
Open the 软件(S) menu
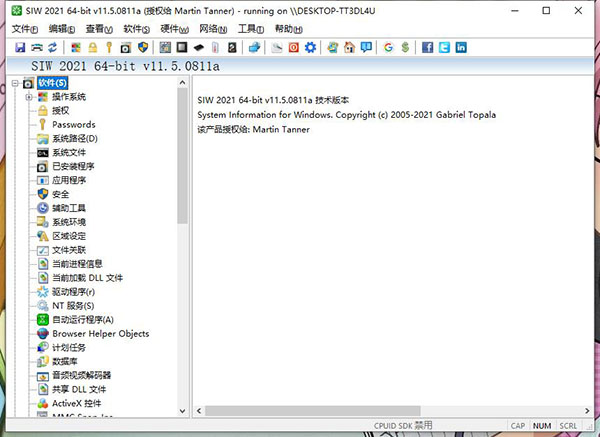(137, 29)
